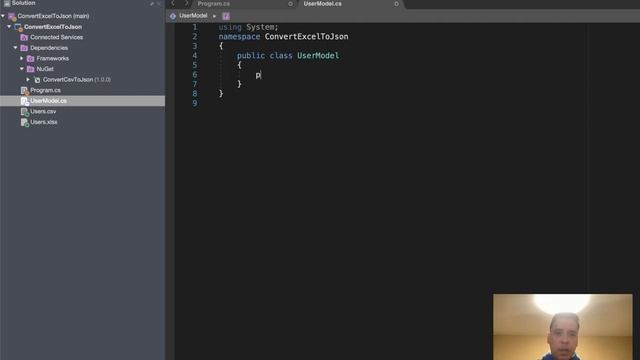Close the Program.cs tab

coord(290,4)
